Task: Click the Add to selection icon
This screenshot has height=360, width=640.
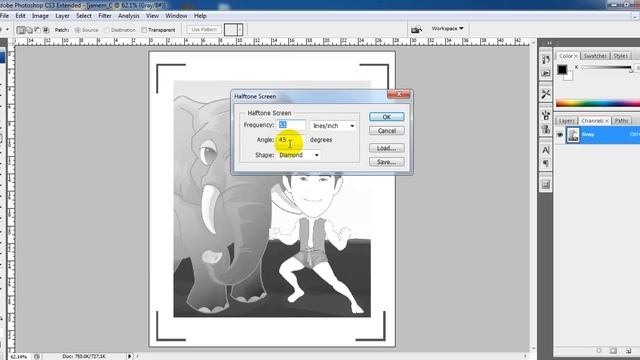Action: pyautogui.click(x=29, y=30)
